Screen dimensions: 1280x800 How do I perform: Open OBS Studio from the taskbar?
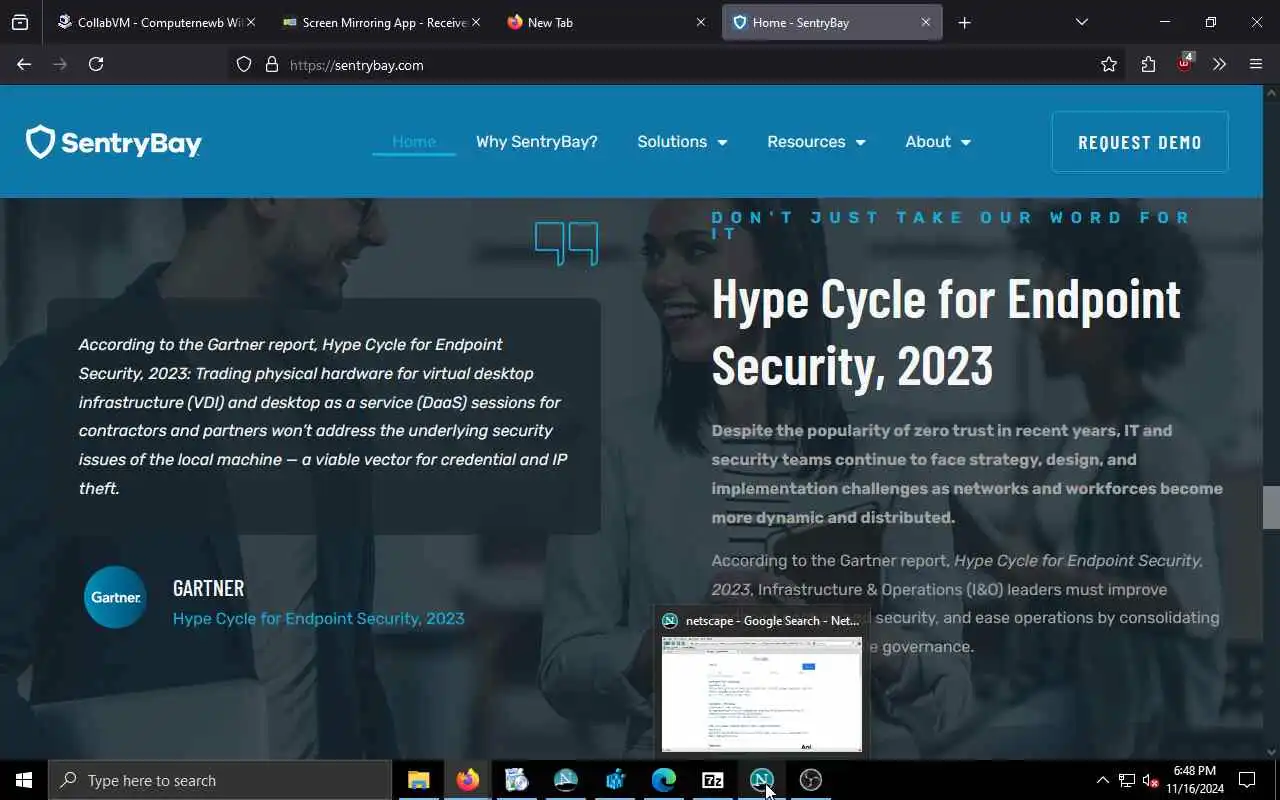click(810, 780)
